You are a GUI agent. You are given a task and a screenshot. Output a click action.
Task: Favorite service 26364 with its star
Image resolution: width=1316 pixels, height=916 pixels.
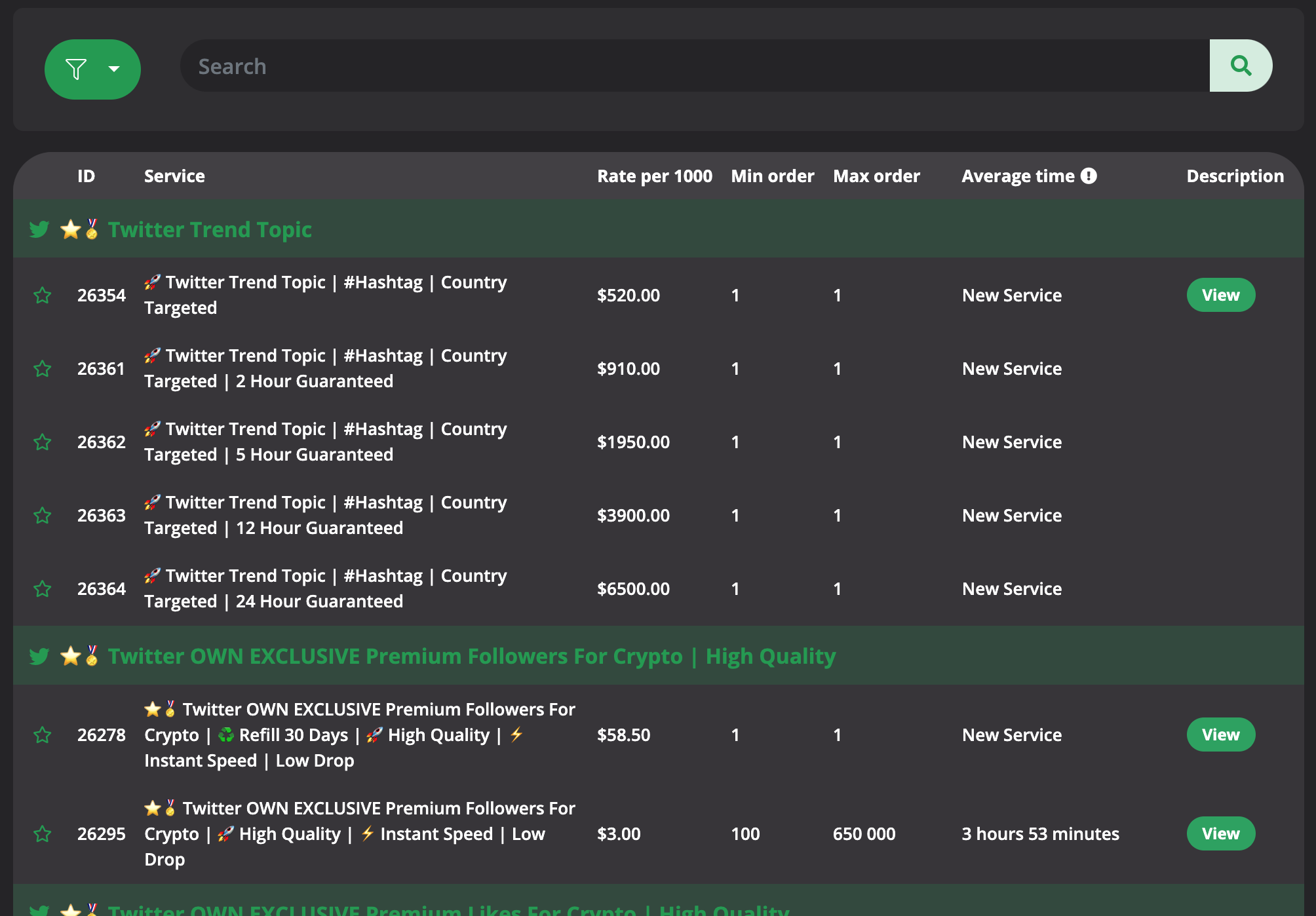click(x=43, y=589)
